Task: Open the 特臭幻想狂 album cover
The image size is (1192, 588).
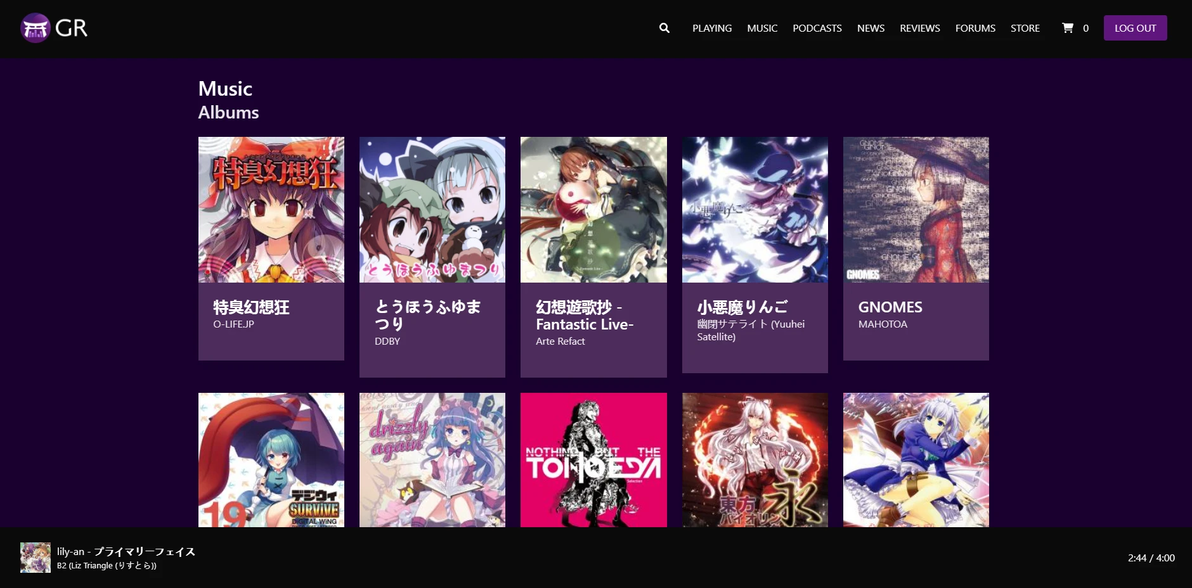Action: click(x=271, y=210)
